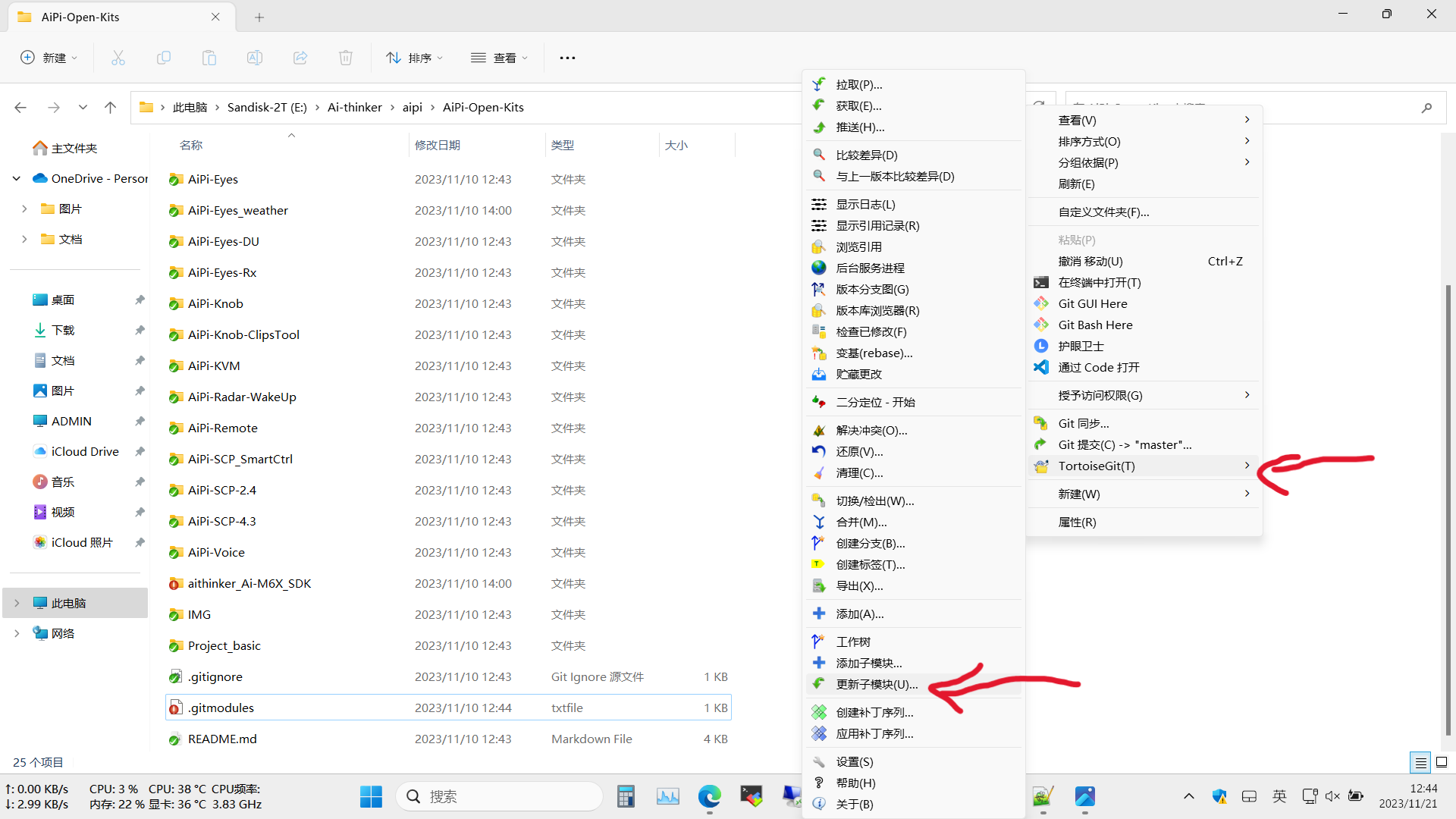Screen dimensions: 1456x819
Task: Expand 授予访问权限(G) submenu
Action: point(1144,395)
